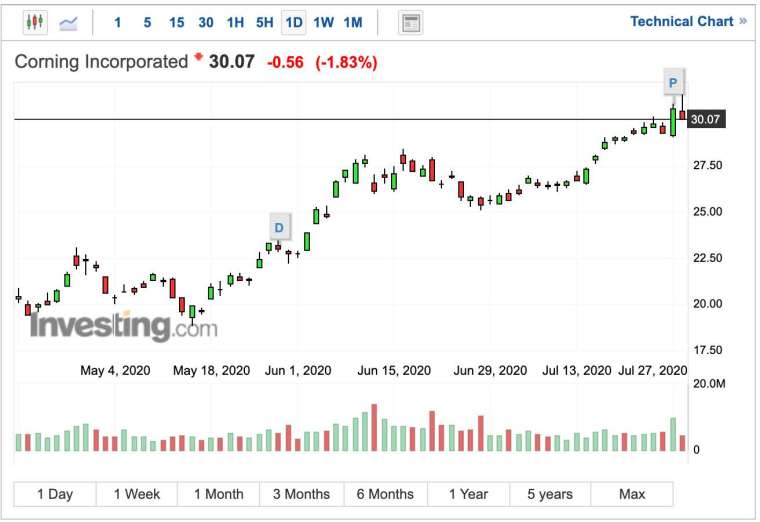The image size is (760, 522).
Task: Show the 1 Month range
Action: pos(219,494)
